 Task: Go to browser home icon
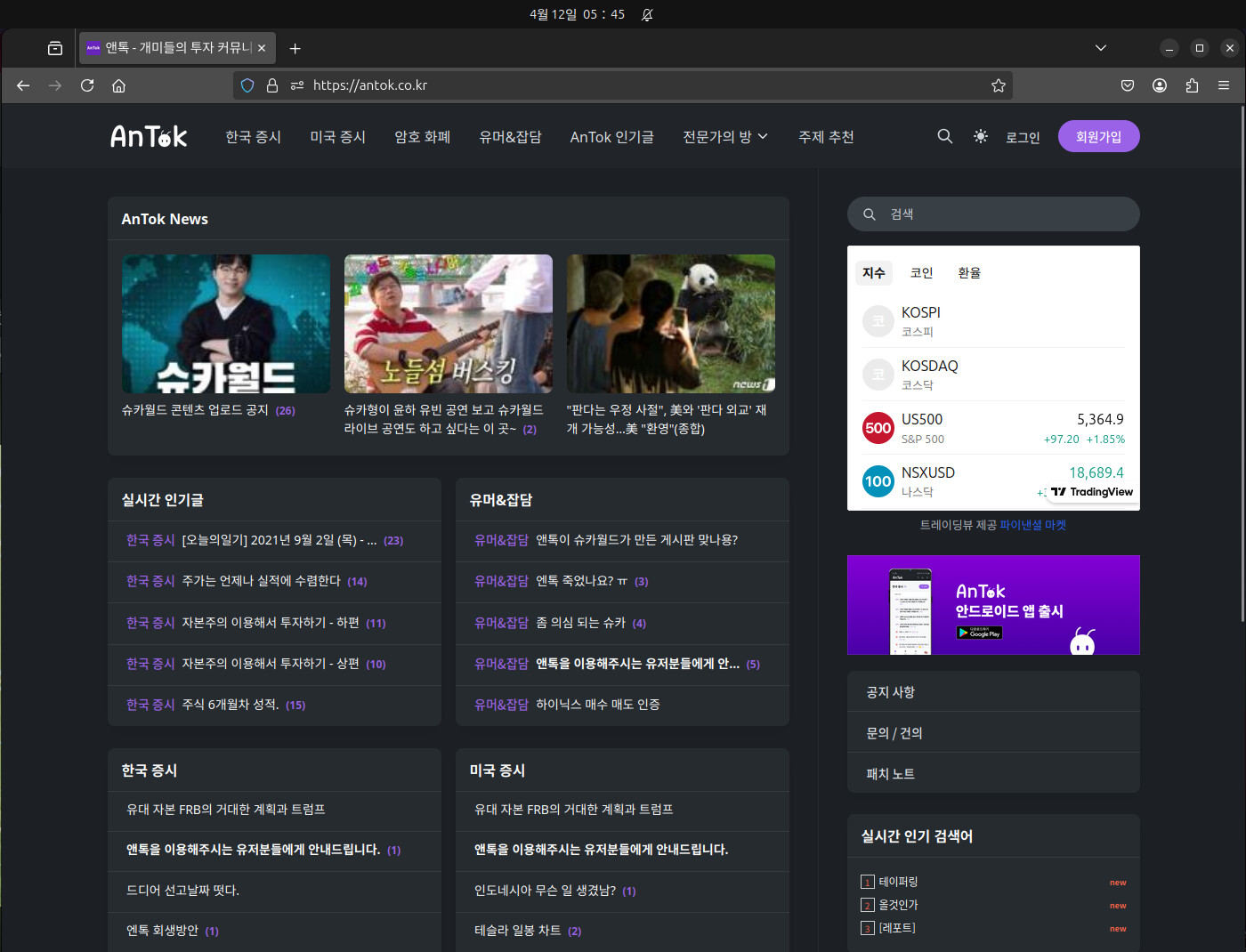[x=118, y=85]
